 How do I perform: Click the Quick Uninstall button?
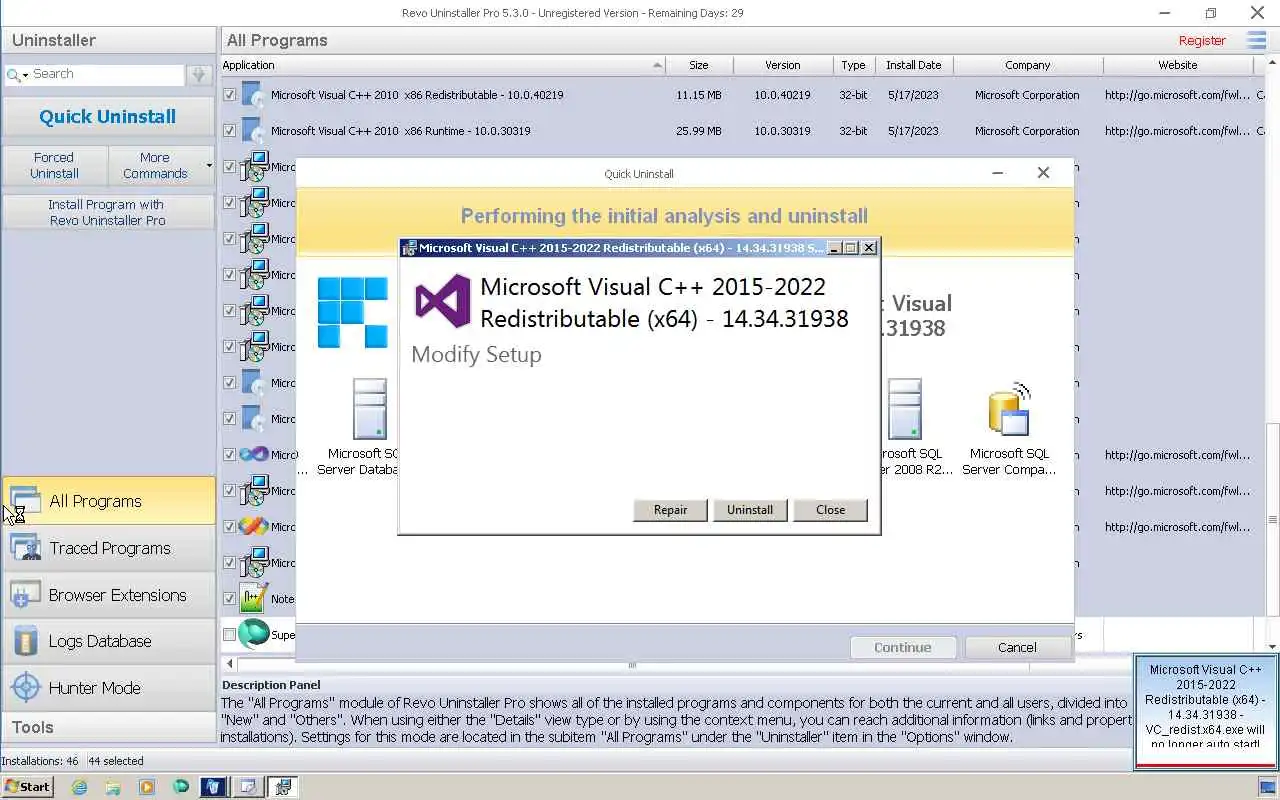click(x=108, y=117)
